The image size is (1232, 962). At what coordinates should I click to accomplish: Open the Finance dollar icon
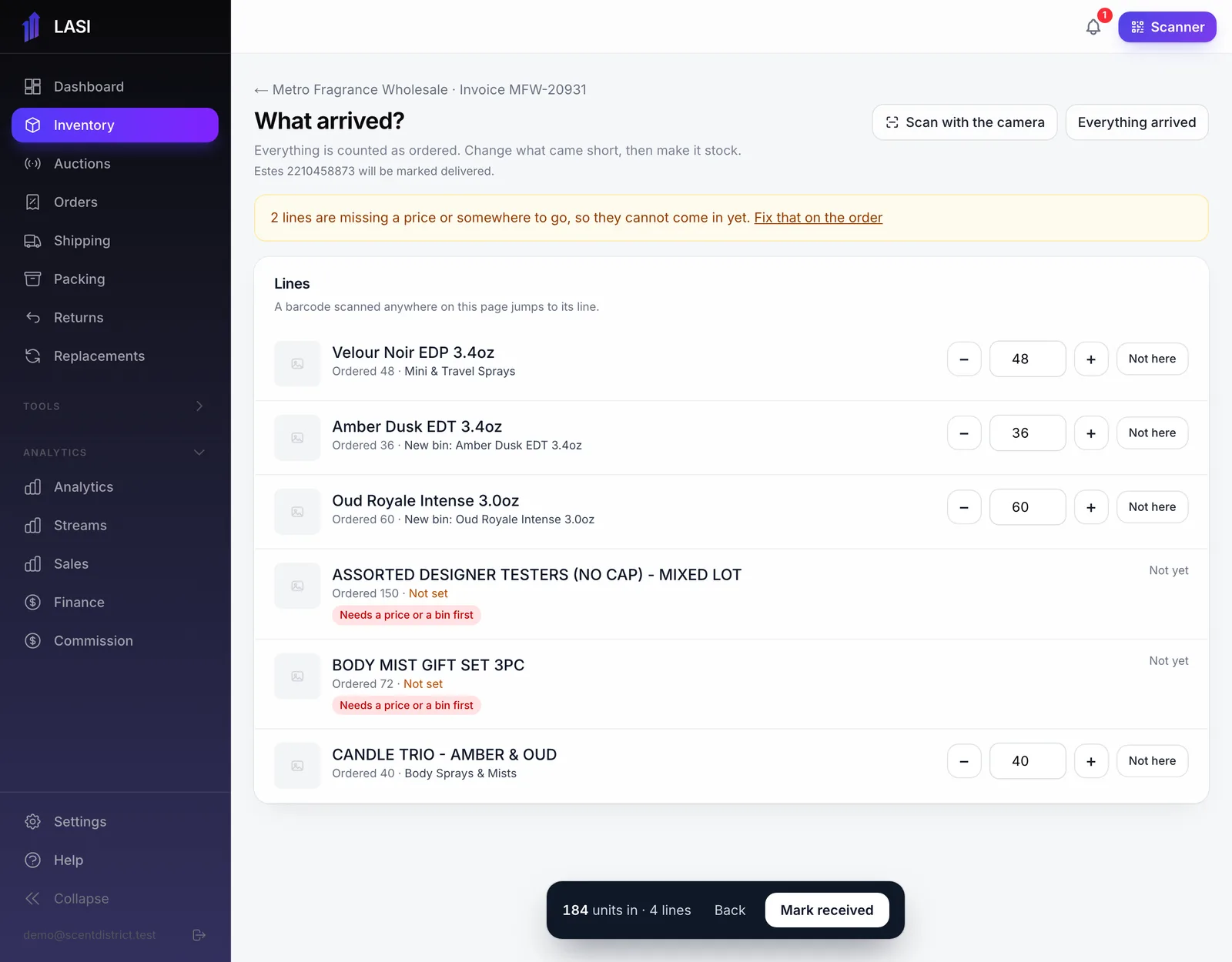pos(32,603)
